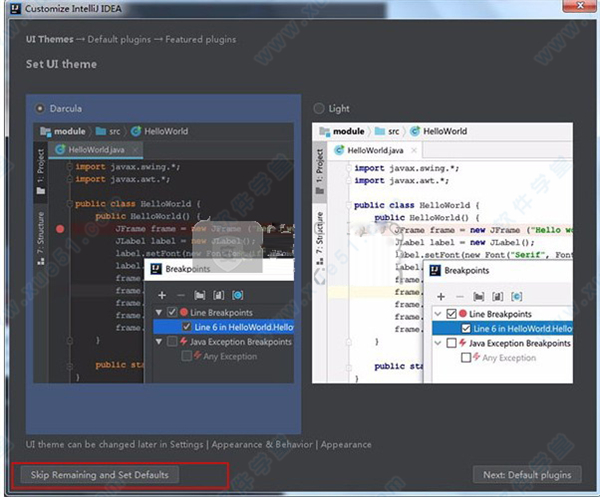Click the plus icon in dark Breakpoints panel

click(162, 295)
